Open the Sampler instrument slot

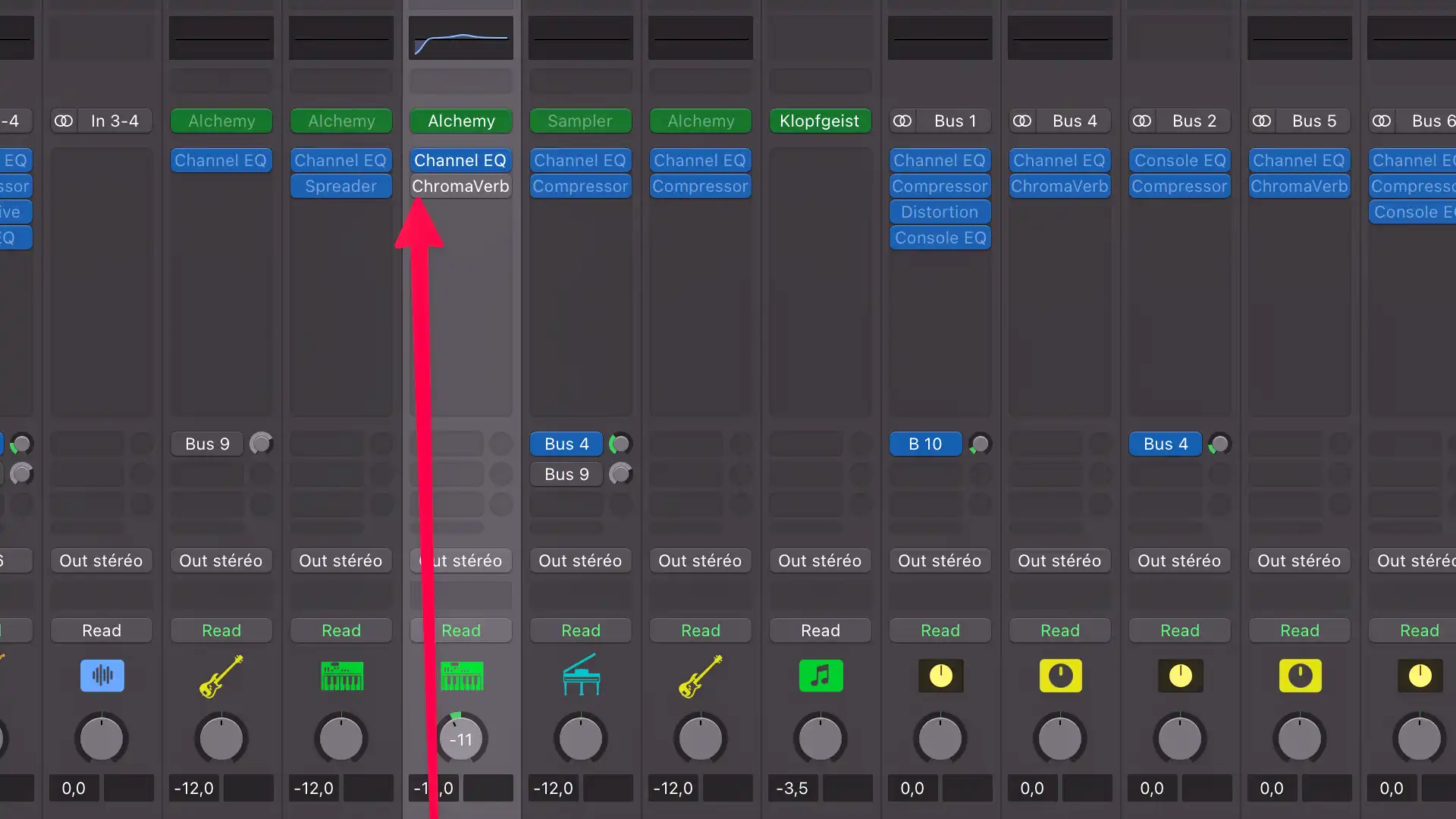coord(581,121)
